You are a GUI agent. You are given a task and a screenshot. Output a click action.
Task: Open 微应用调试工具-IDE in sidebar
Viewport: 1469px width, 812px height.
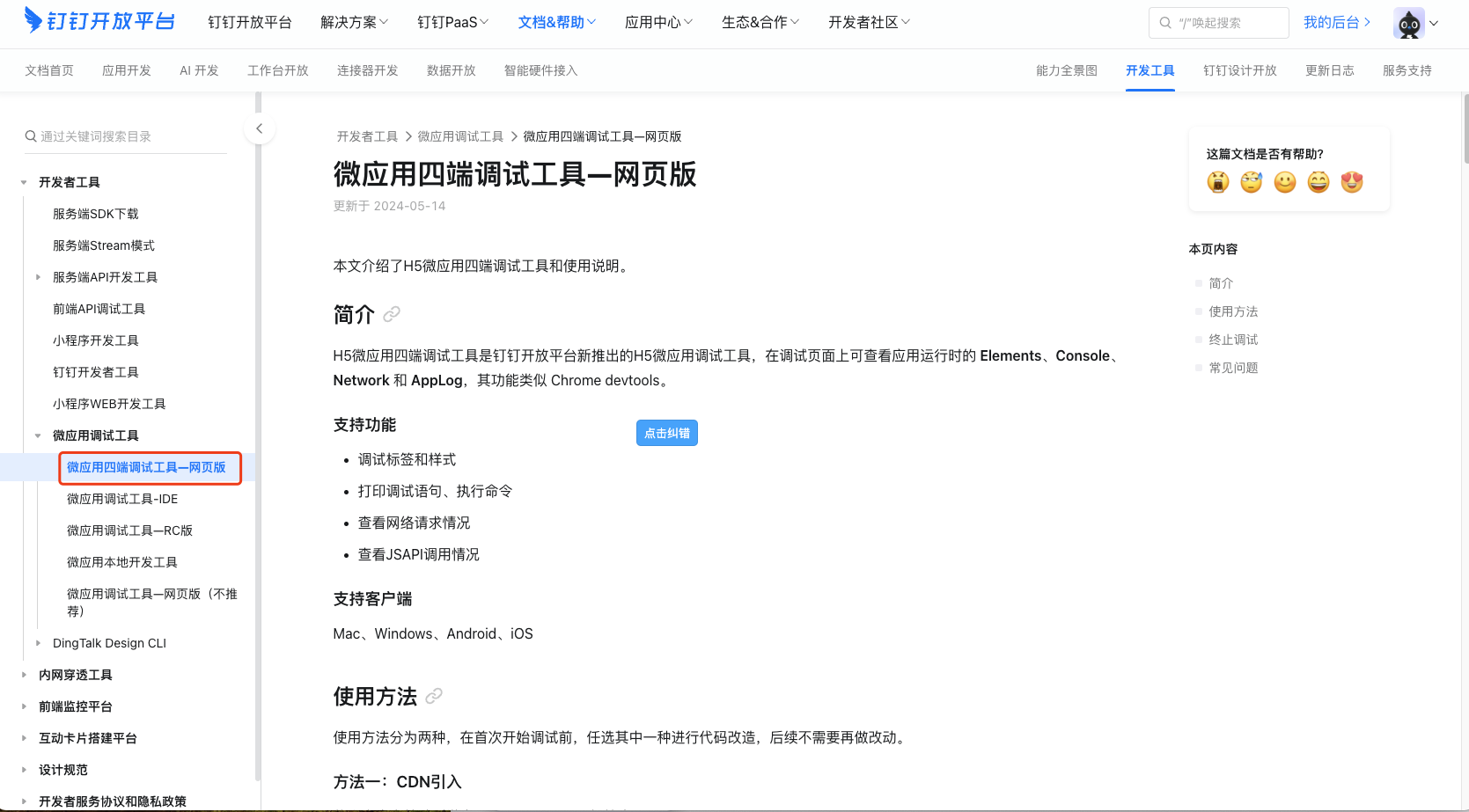pyautogui.click(x=122, y=499)
